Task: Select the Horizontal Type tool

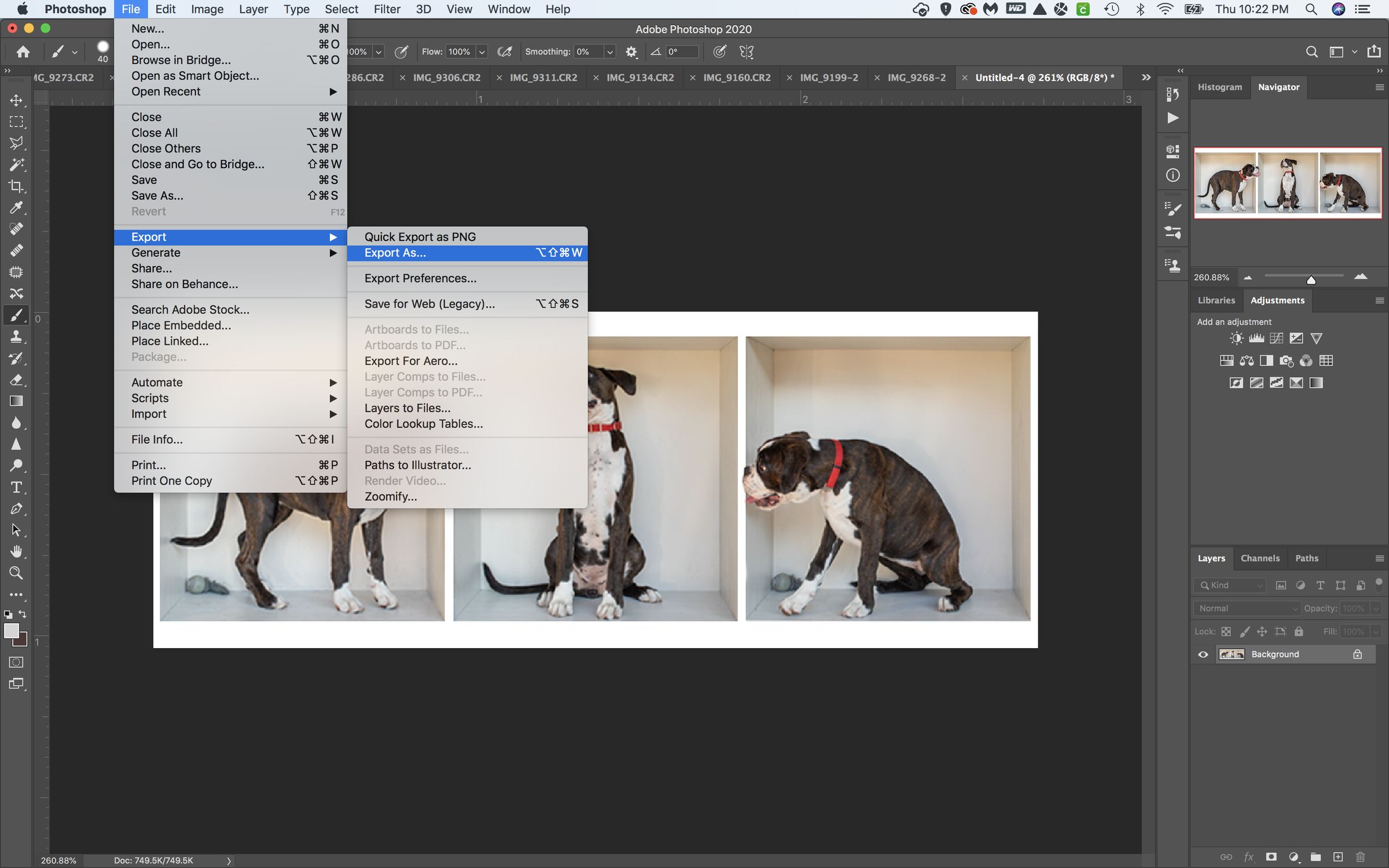Action: click(16, 487)
